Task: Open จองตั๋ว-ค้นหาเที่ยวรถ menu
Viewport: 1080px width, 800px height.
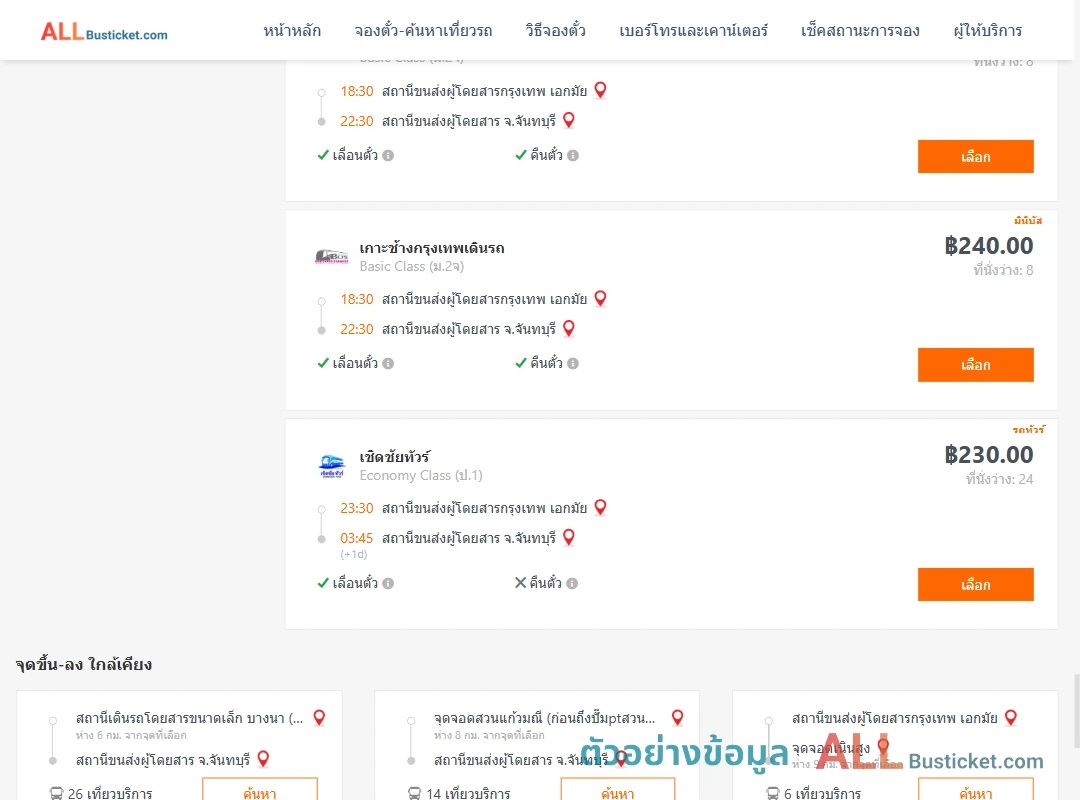Action: pos(423,31)
